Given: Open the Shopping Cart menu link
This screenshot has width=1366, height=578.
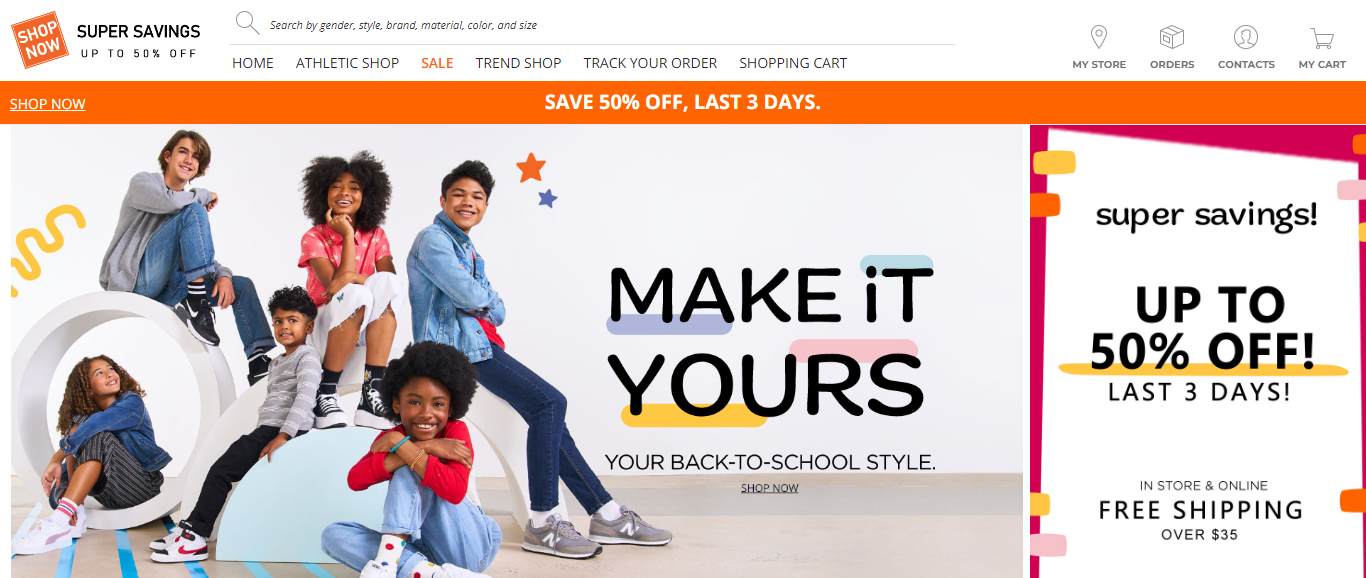Looking at the screenshot, I should click(x=793, y=63).
